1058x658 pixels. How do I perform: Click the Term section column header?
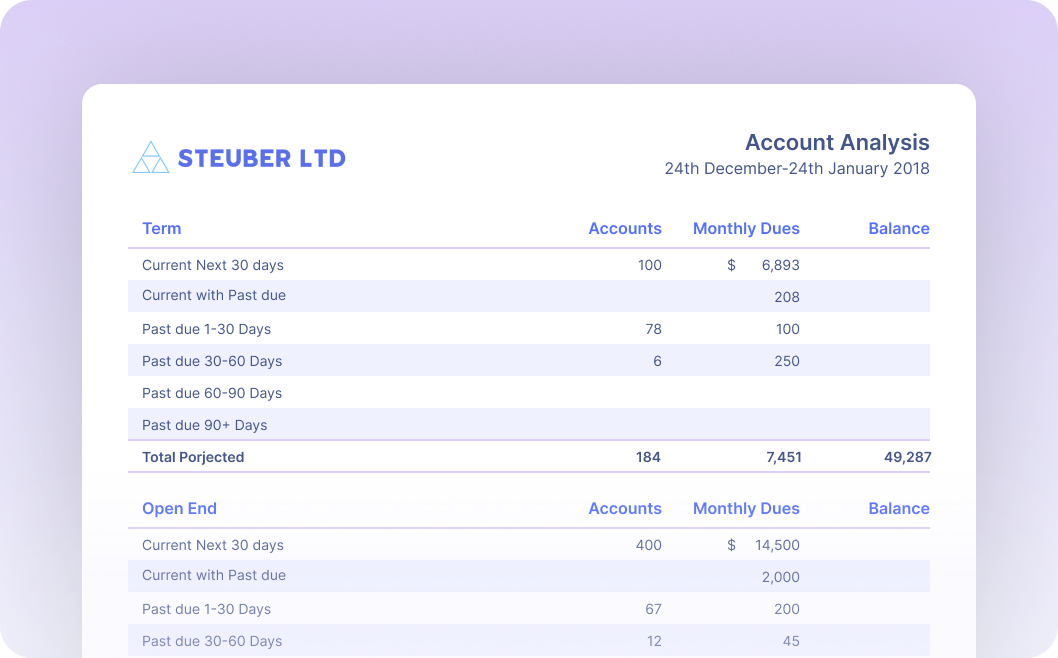click(161, 228)
